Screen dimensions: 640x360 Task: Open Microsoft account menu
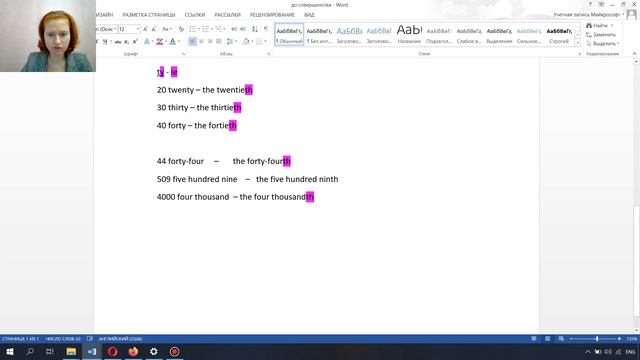[x=589, y=15]
